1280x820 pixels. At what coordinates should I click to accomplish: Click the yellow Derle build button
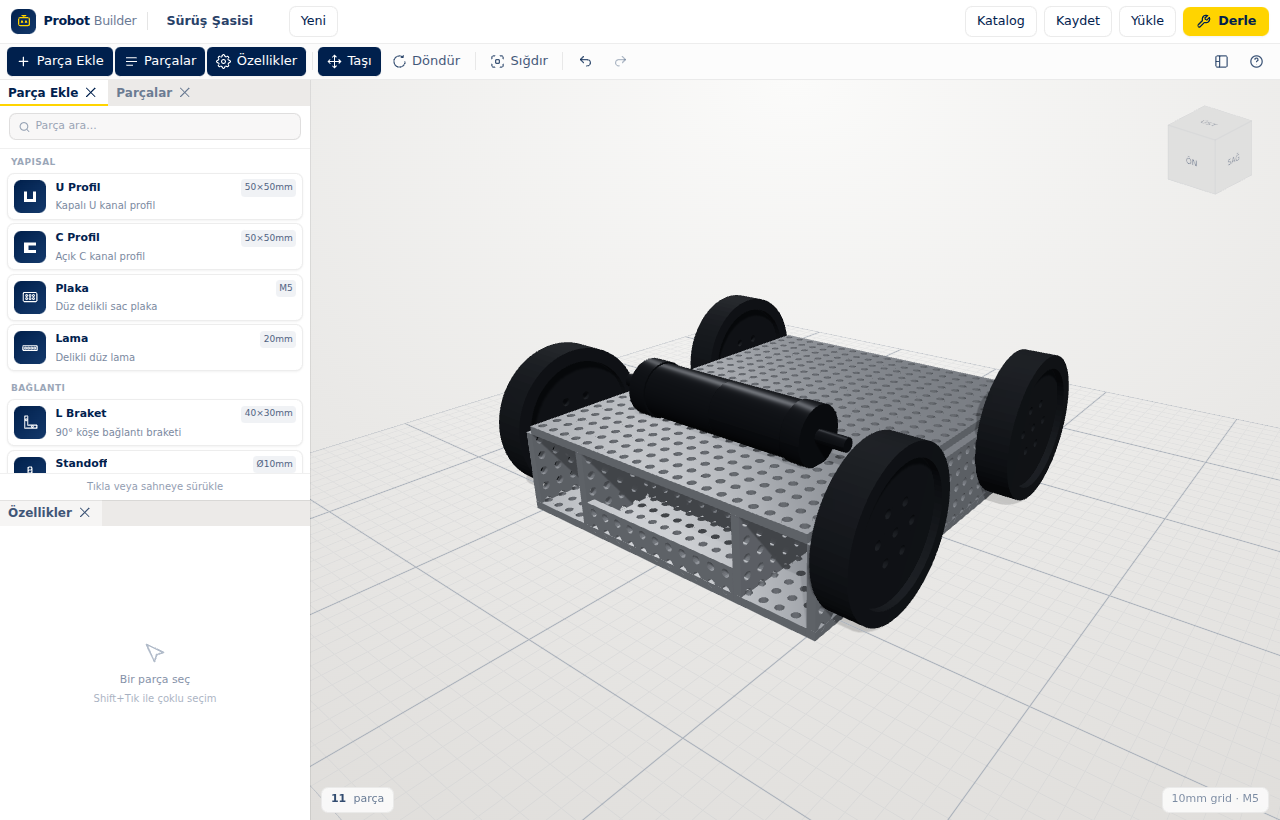tap(1225, 21)
